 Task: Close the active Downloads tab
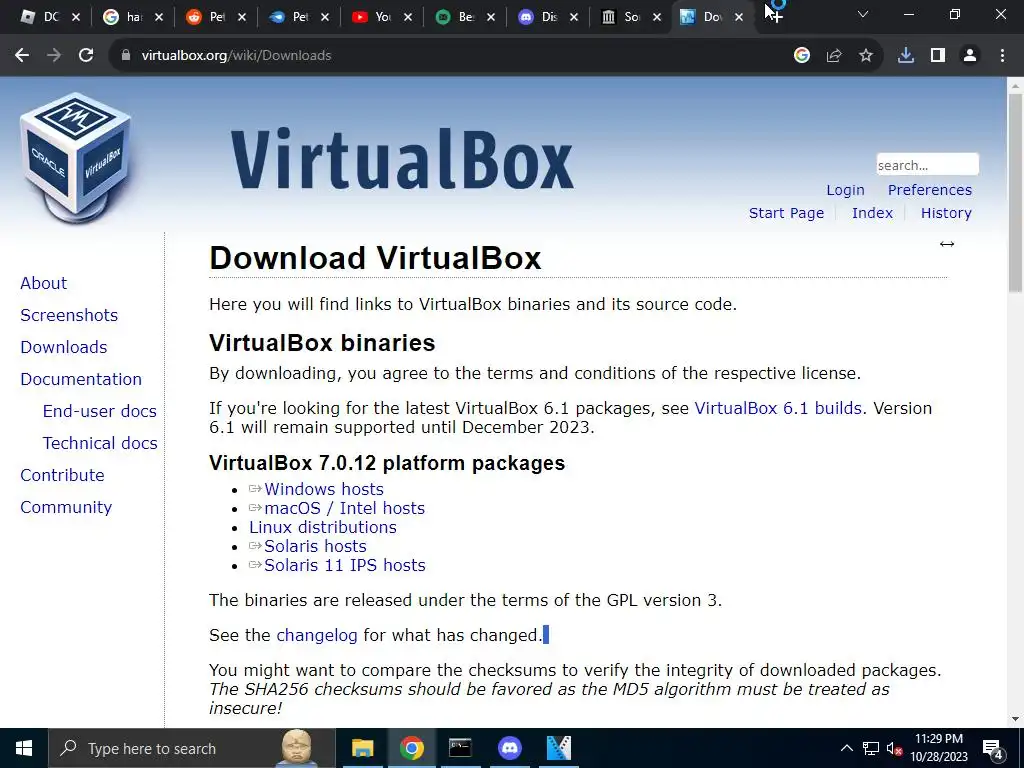739,17
